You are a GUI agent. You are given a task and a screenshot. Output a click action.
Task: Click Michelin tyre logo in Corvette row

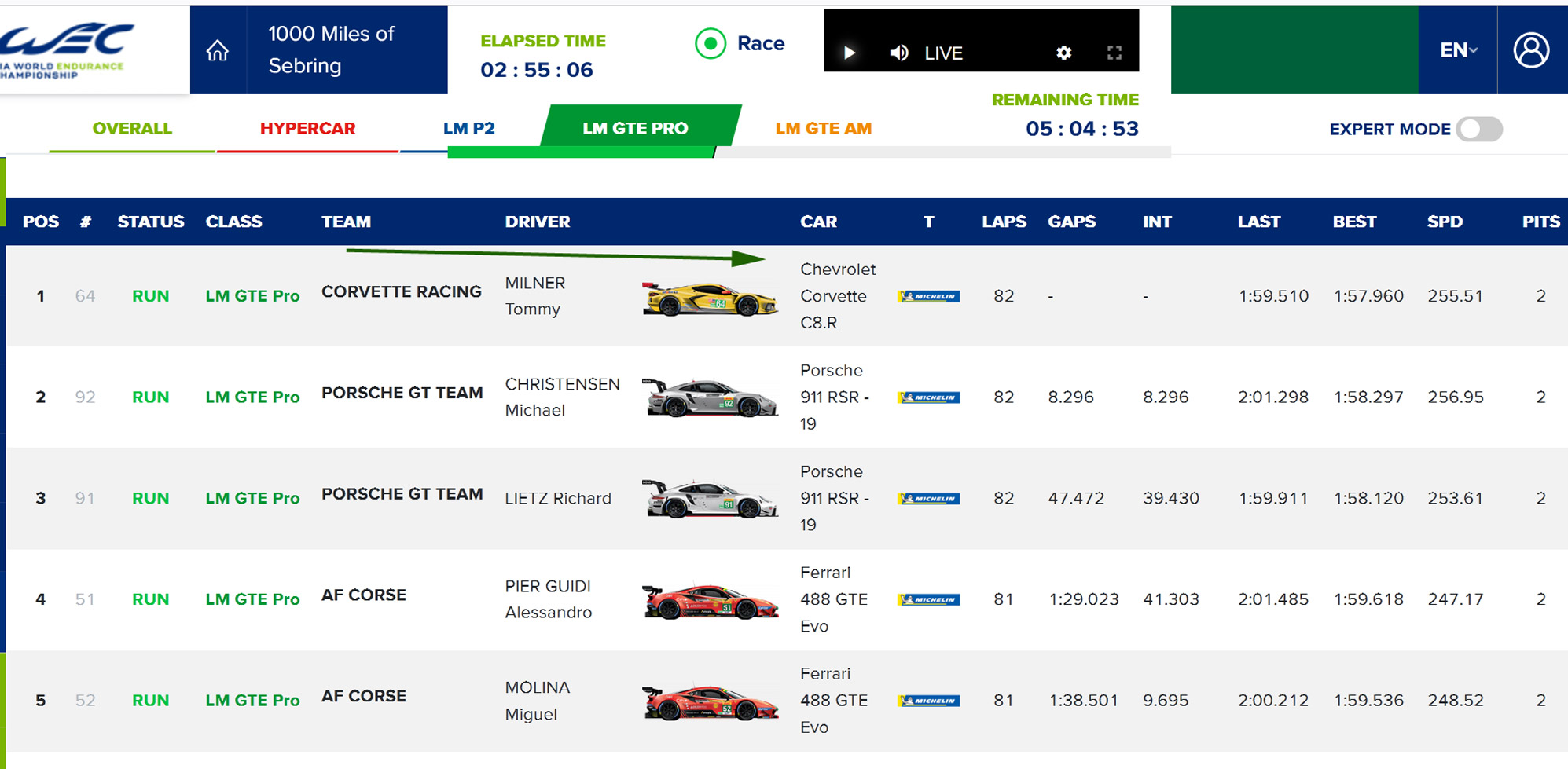(928, 296)
